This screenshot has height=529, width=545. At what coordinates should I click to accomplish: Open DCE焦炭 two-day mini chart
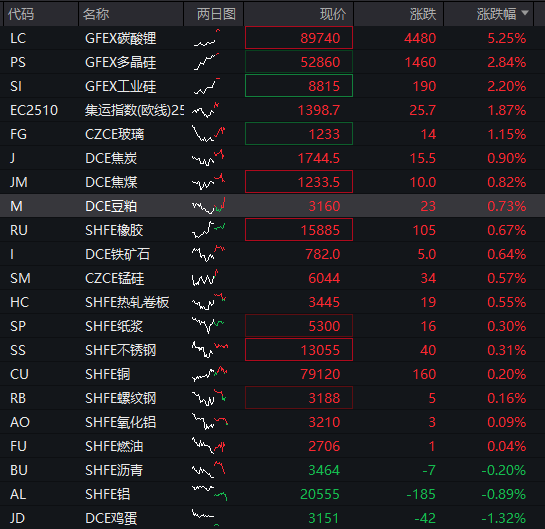208,158
